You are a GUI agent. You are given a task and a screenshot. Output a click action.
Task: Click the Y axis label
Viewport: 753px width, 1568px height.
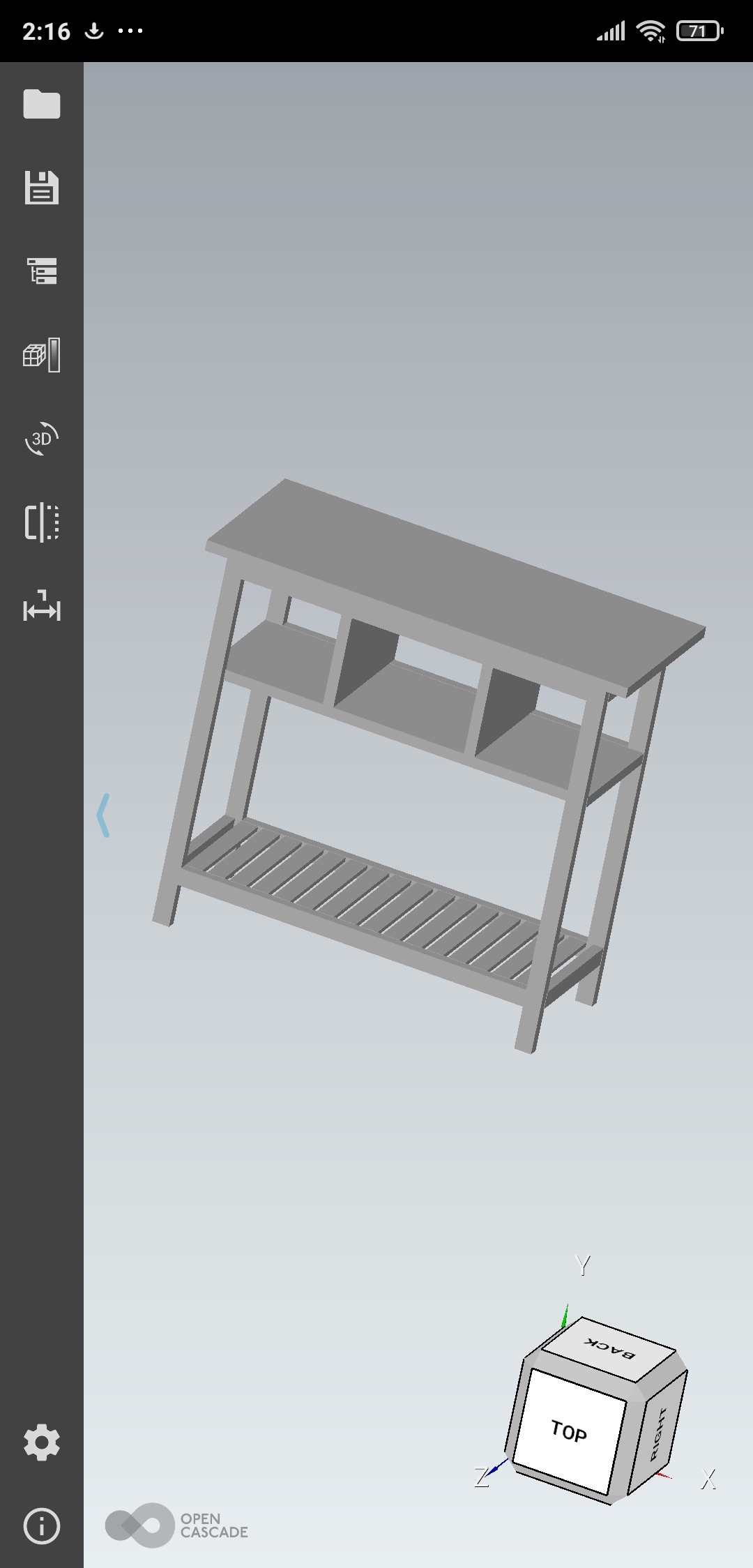583,1265
